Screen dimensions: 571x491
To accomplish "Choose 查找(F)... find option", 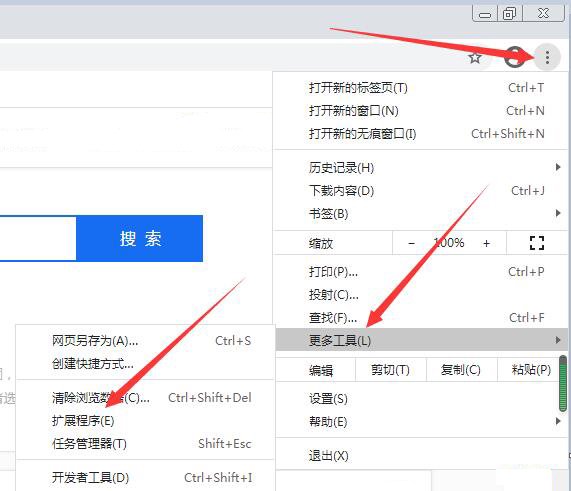I will pyautogui.click(x=421, y=318).
